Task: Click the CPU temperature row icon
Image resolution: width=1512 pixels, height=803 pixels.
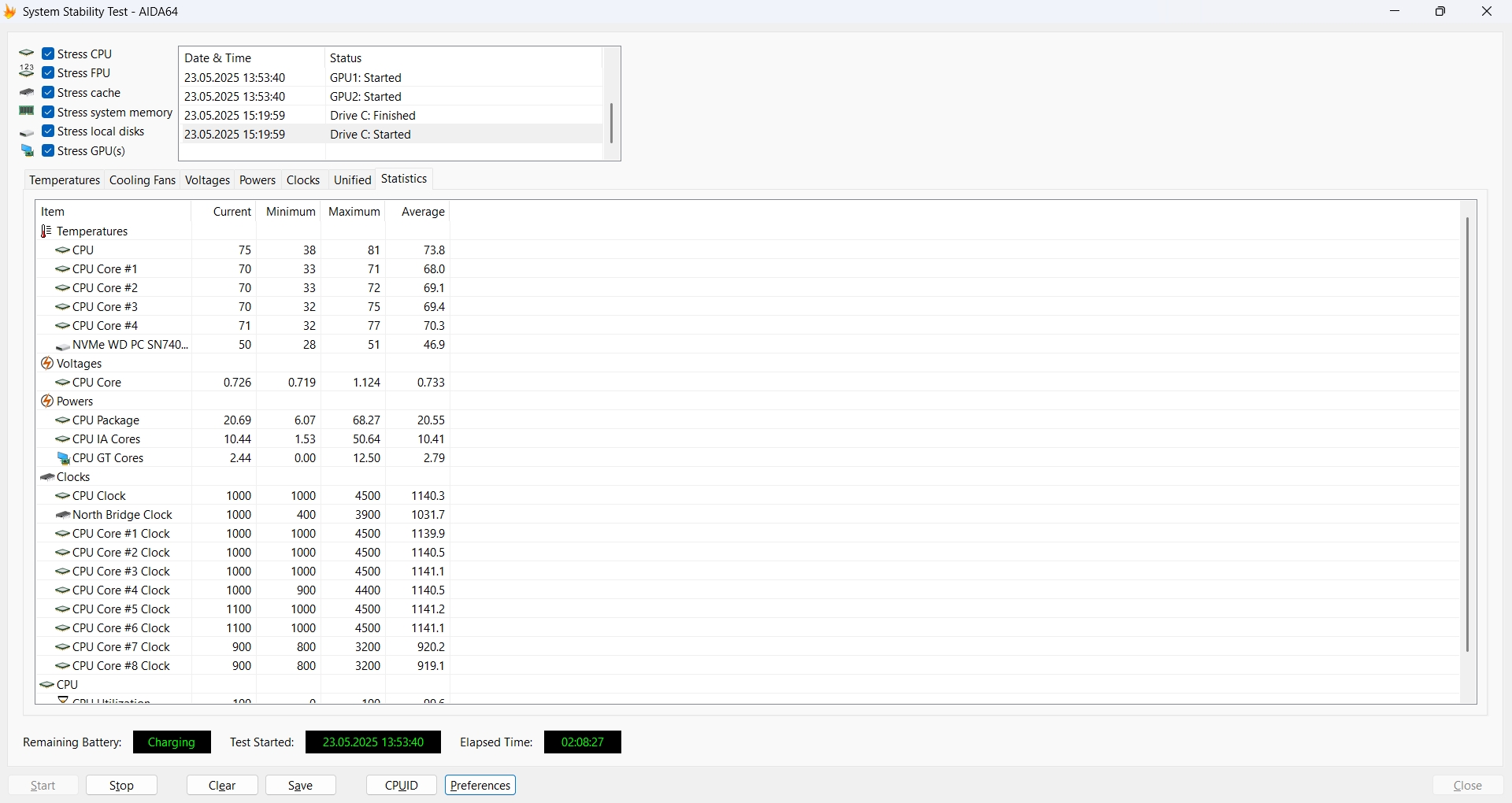Action: click(x=64, y=251)
